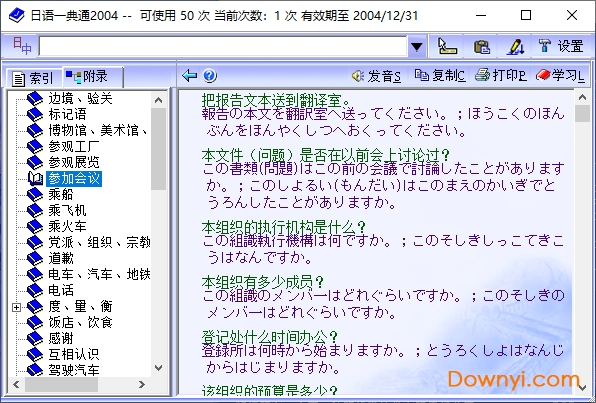
Task: Click the clipboard paste toolbar icon
Action: (x=482, y=47)
